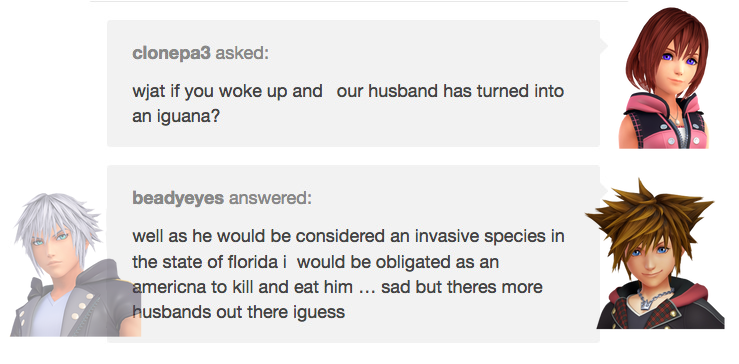Click the speech bubble pointer beside Kairi's avatar

604,46
